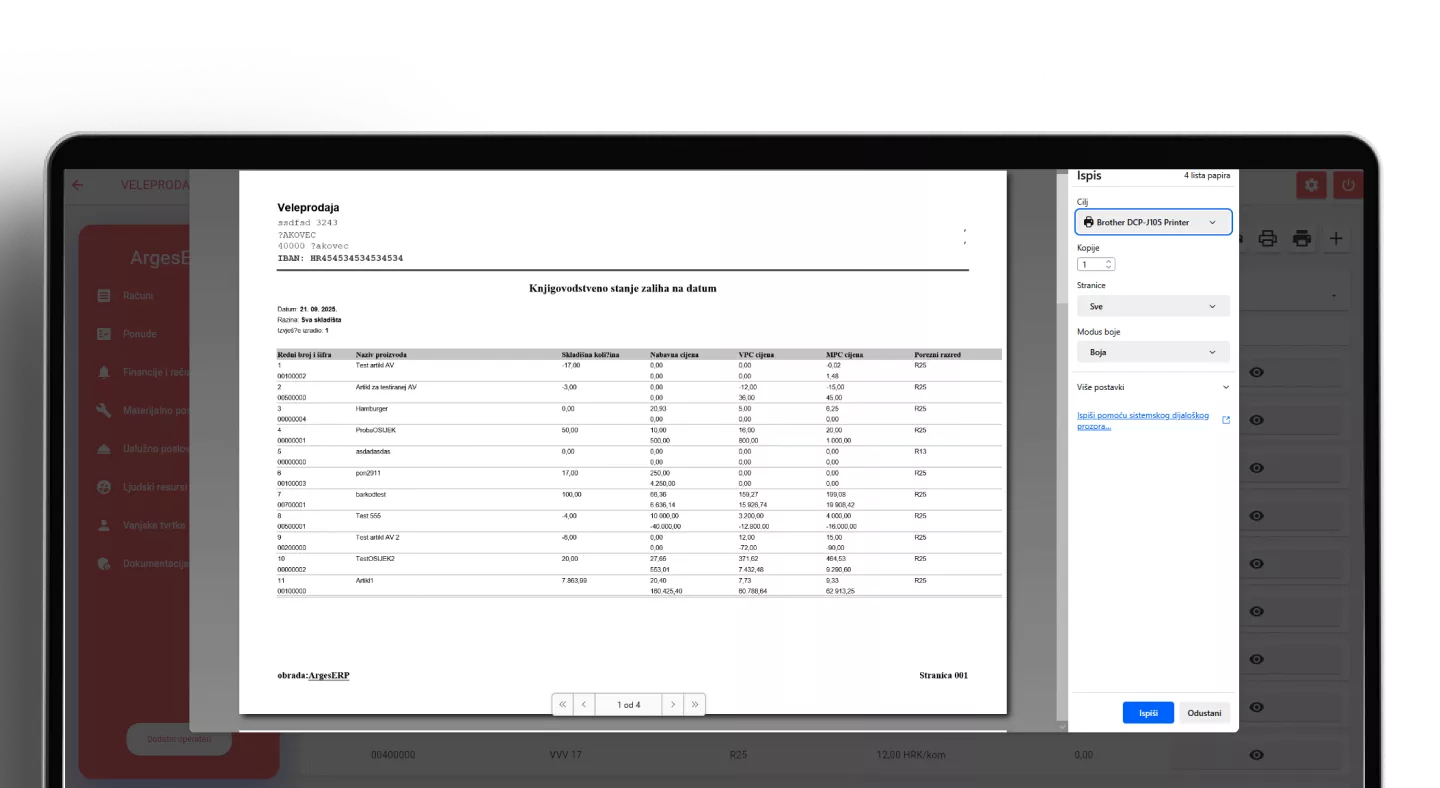Open Ponude in the sidebar menu
The image size is (1440, 788).
140,334
